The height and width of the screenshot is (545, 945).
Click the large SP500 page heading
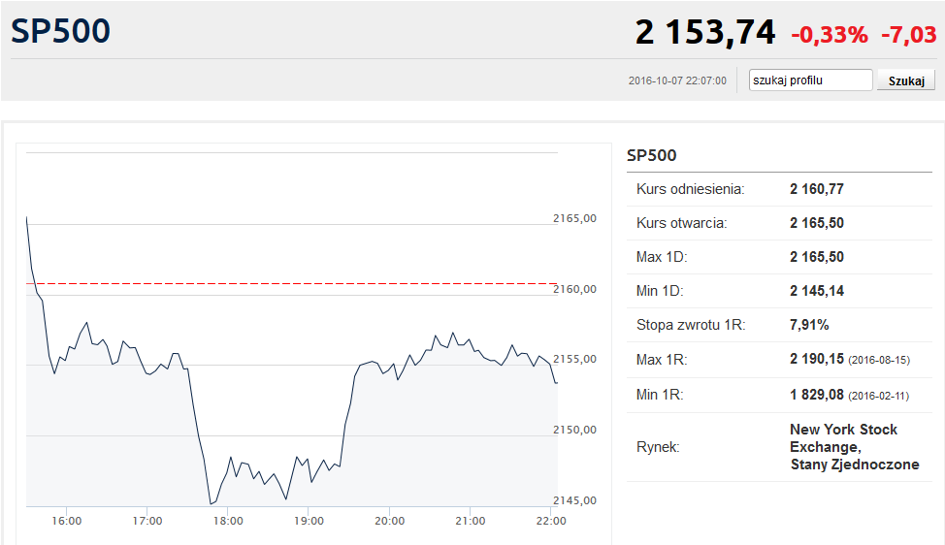click(61, 31)
